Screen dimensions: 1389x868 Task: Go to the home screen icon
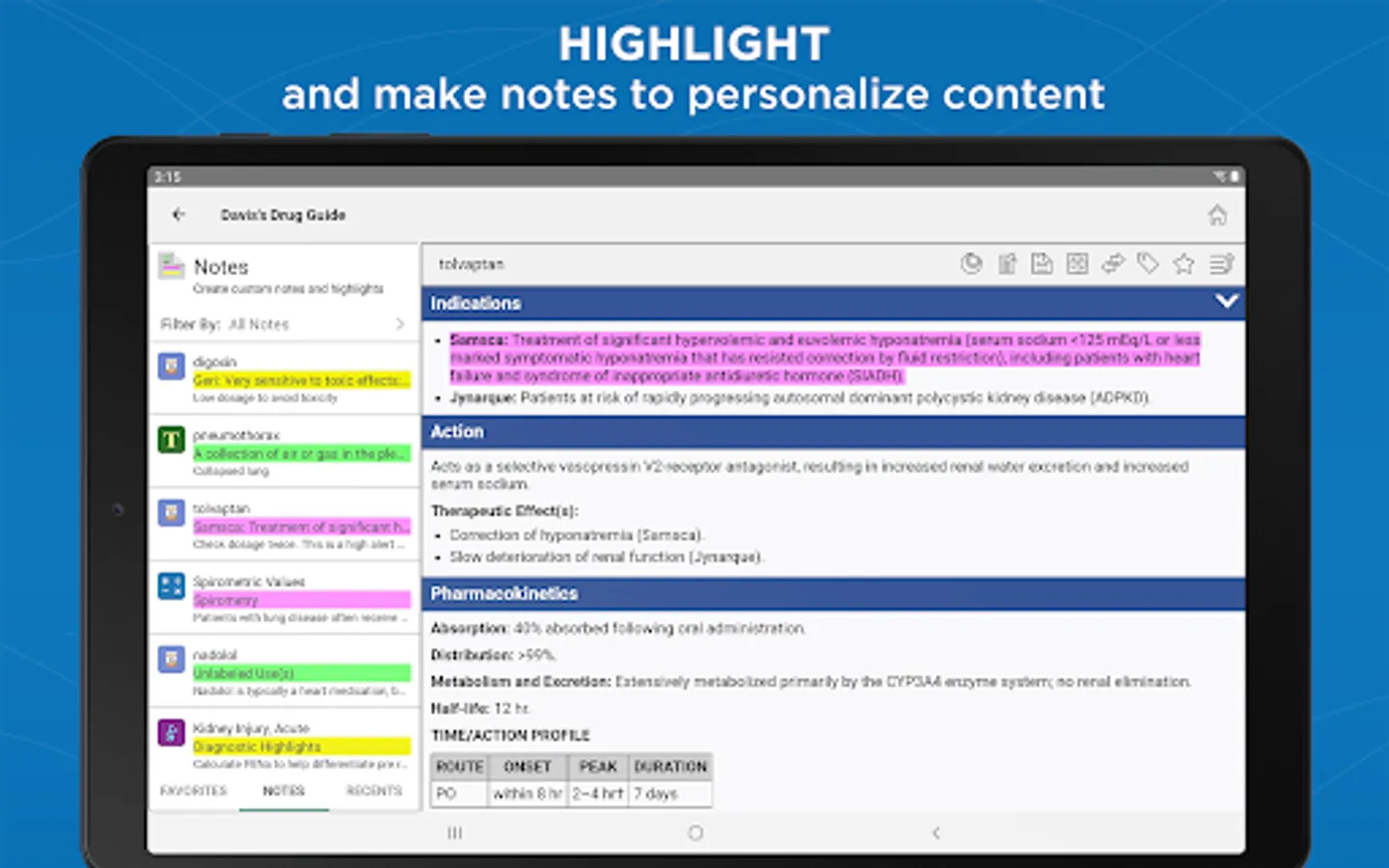(x=1217, y=214)
